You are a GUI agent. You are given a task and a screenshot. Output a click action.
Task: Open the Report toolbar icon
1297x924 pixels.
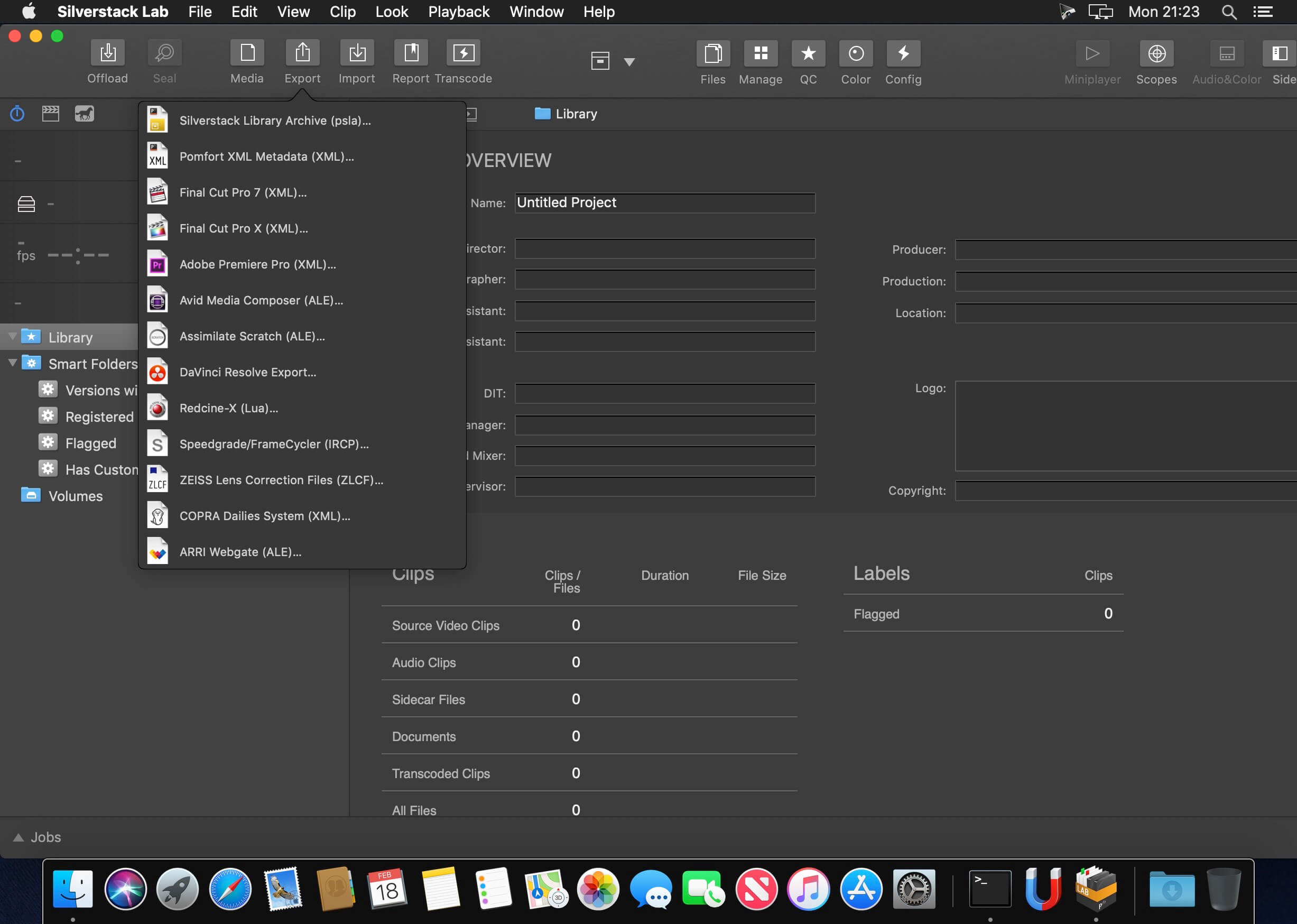411,53
